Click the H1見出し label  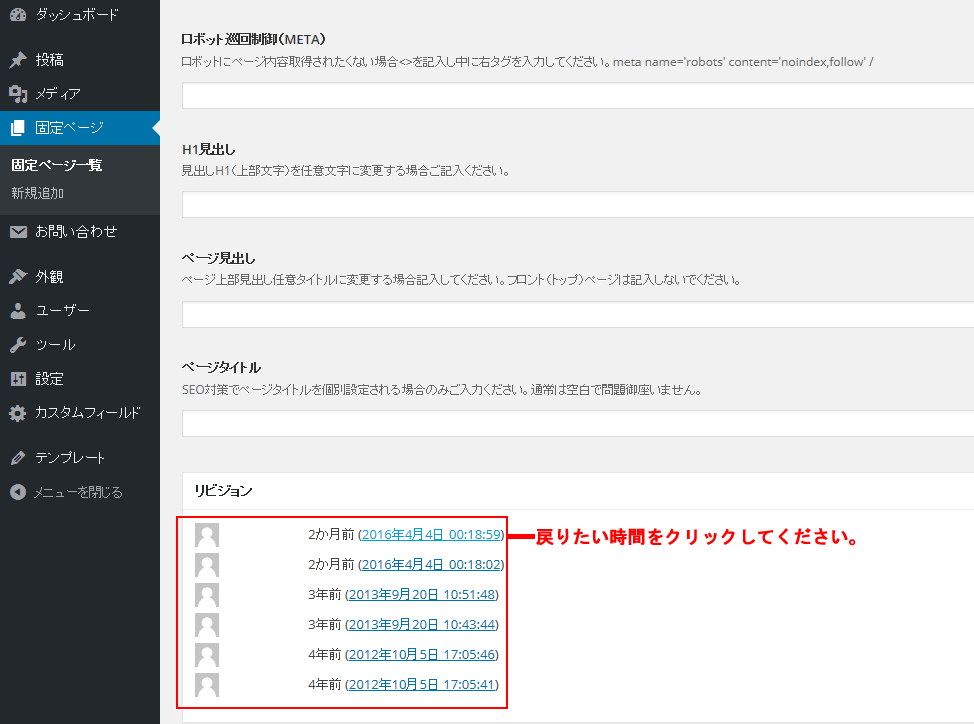pyautogui.click(x=209, y=149)
